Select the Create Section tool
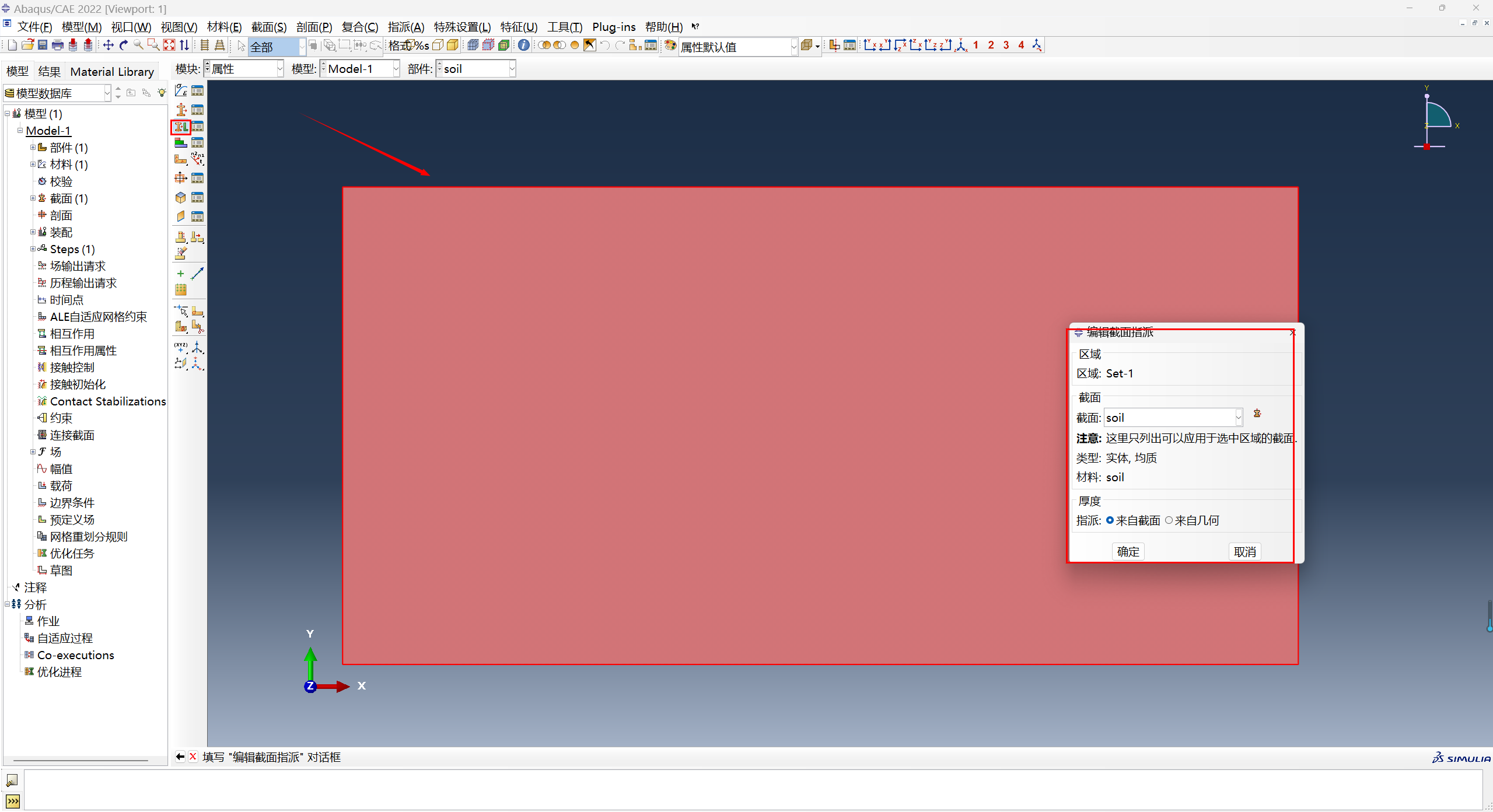Image resolution: width=1493 pixels, height=812 pixels. coord(181,109)
